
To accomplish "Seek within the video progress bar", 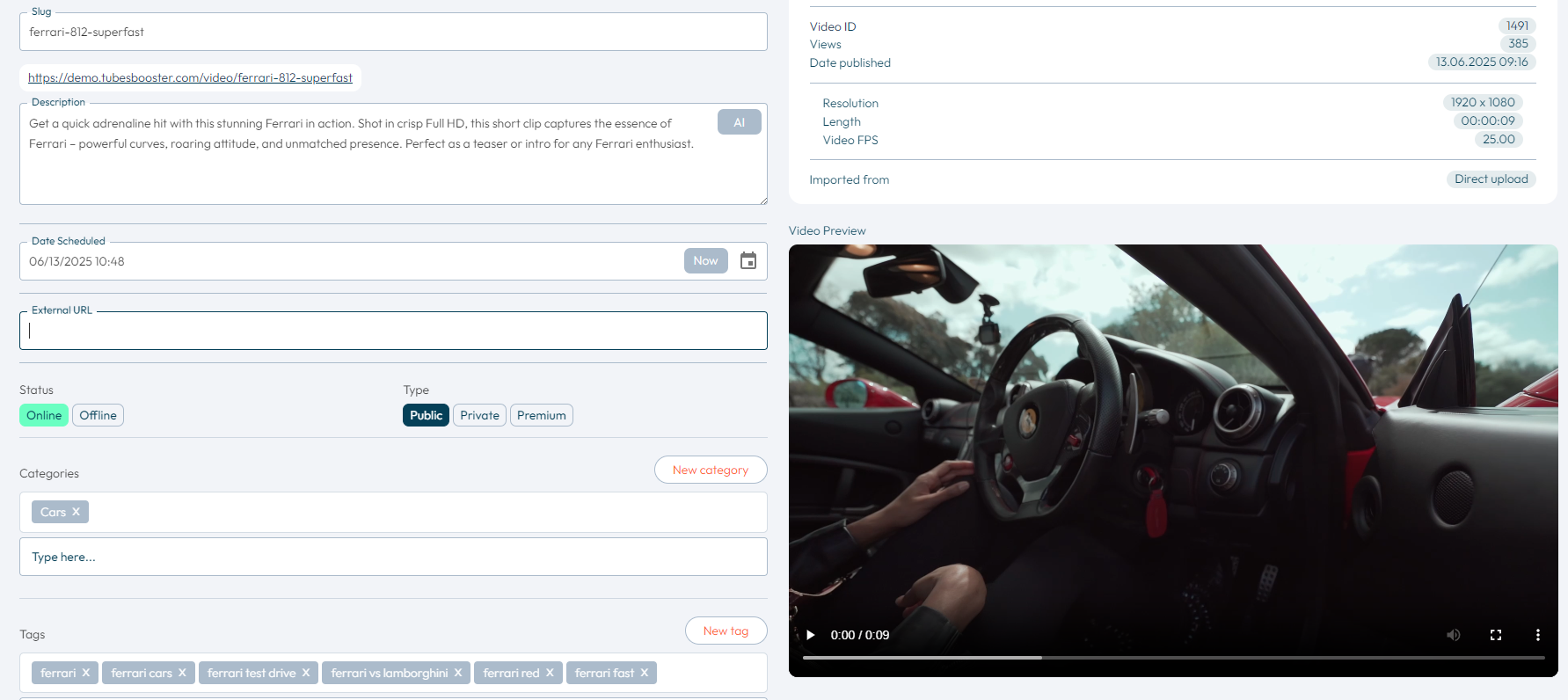I will pos(1173,657).
